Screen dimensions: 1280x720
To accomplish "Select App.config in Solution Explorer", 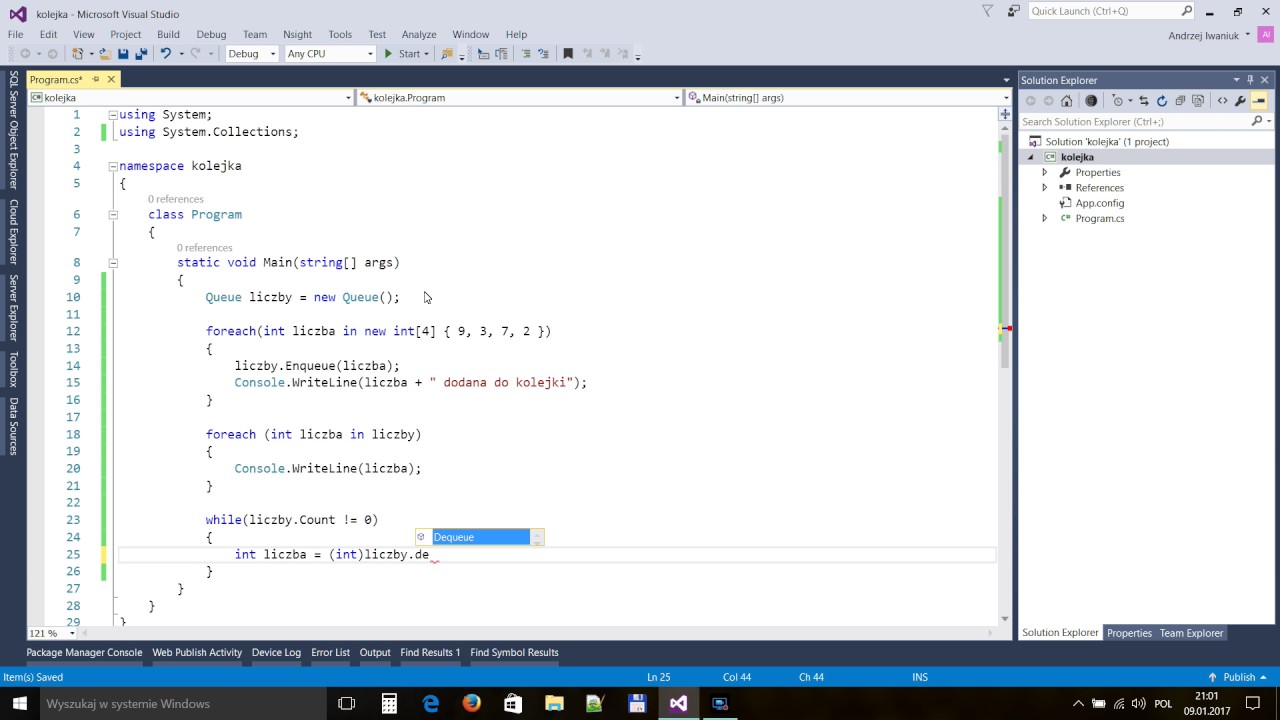I will point(1099,203).
